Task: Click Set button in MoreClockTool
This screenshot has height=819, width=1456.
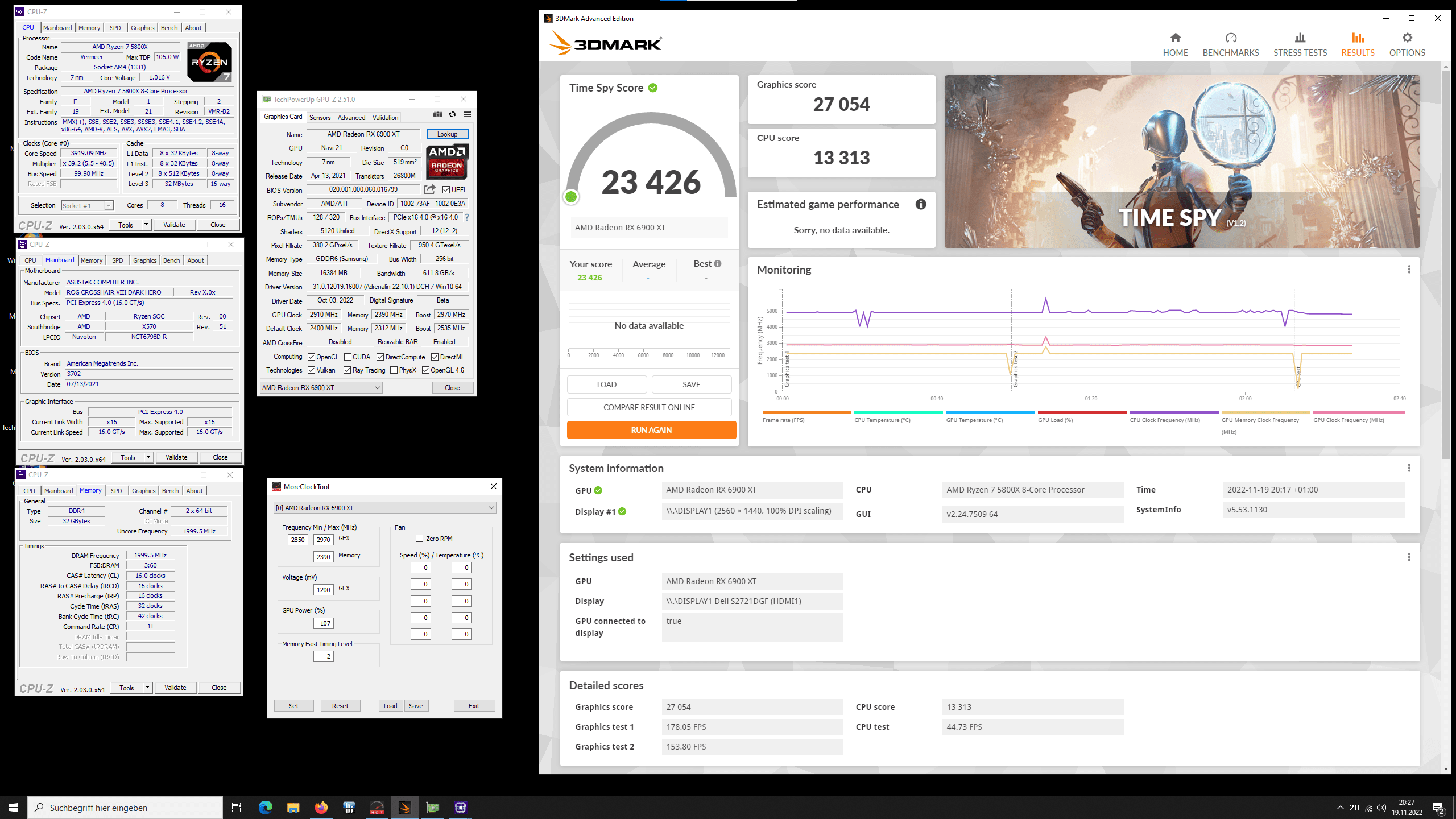Action: coord(293,706)
